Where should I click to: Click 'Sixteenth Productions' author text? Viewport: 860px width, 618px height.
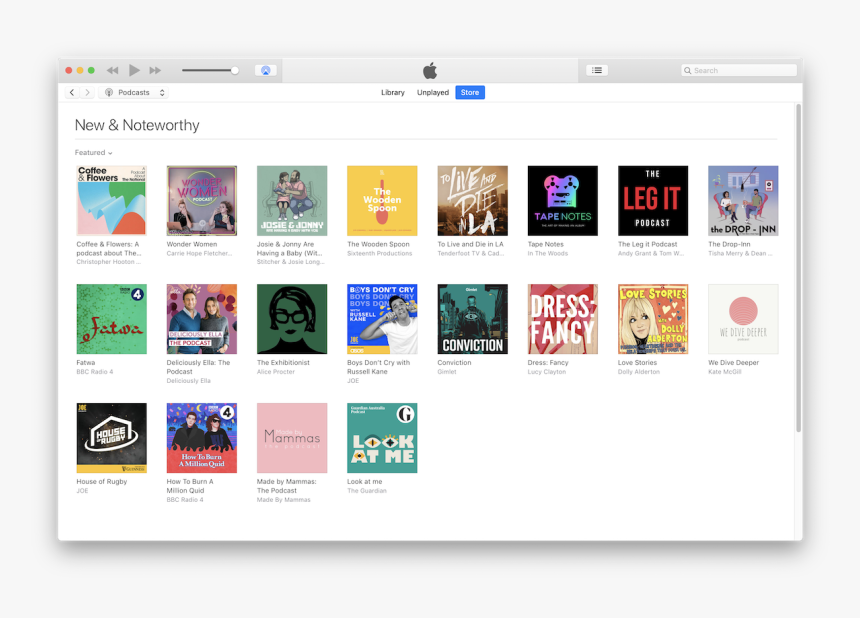click(x=380, y=253)
